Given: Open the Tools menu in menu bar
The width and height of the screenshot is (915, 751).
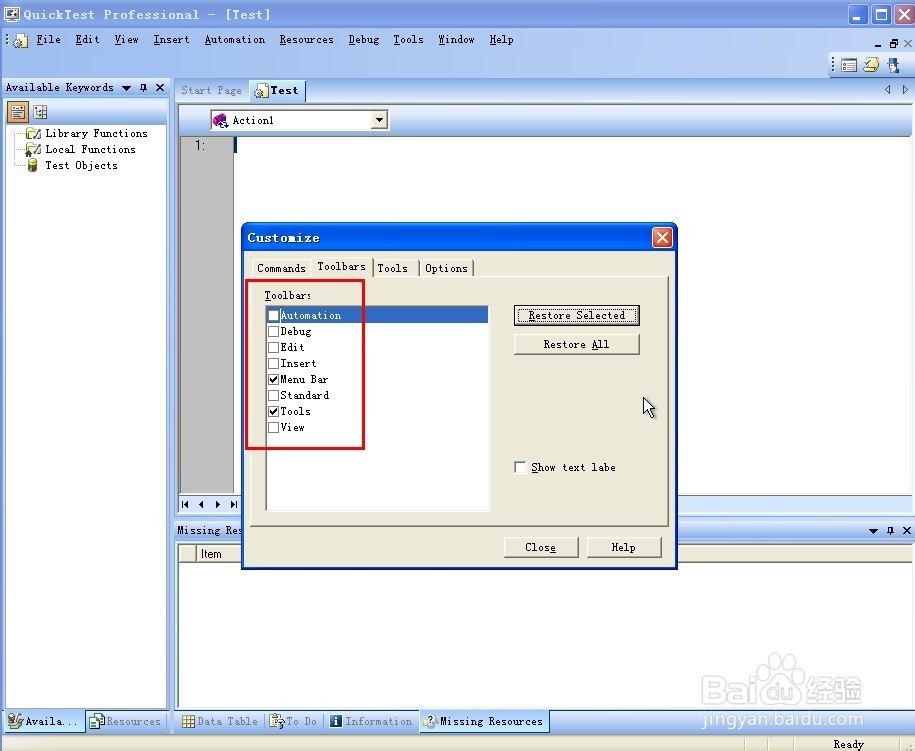Looking at the screenshot, I should coord(408,40).
